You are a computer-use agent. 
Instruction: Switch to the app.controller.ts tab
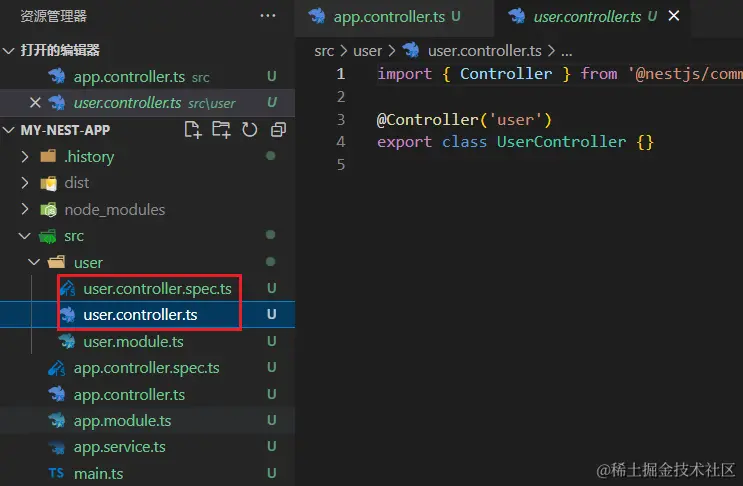click(x=394, y=17)
